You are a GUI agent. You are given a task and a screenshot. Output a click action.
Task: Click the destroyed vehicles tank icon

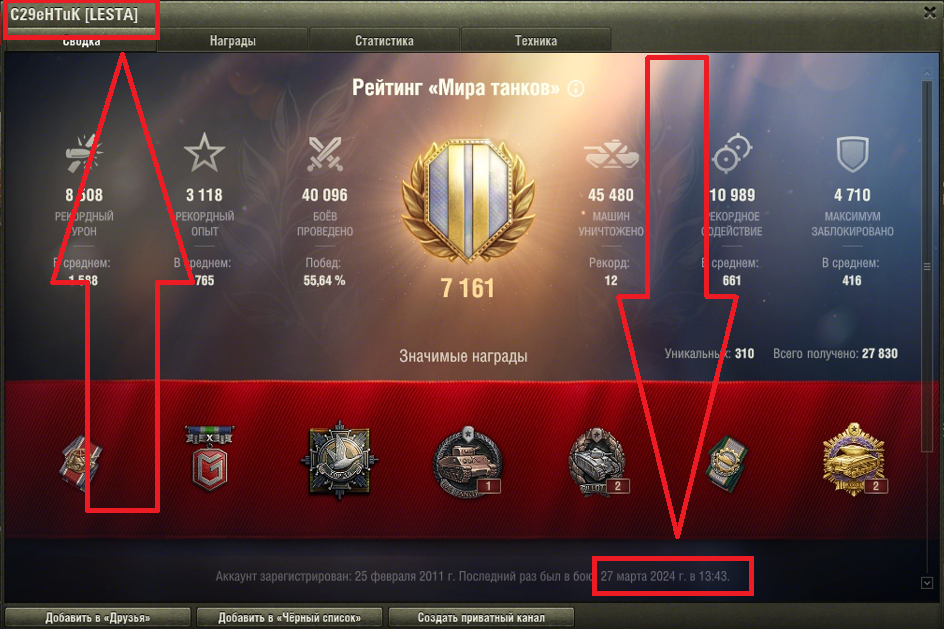pyautogui.click(x=610, y=153)
